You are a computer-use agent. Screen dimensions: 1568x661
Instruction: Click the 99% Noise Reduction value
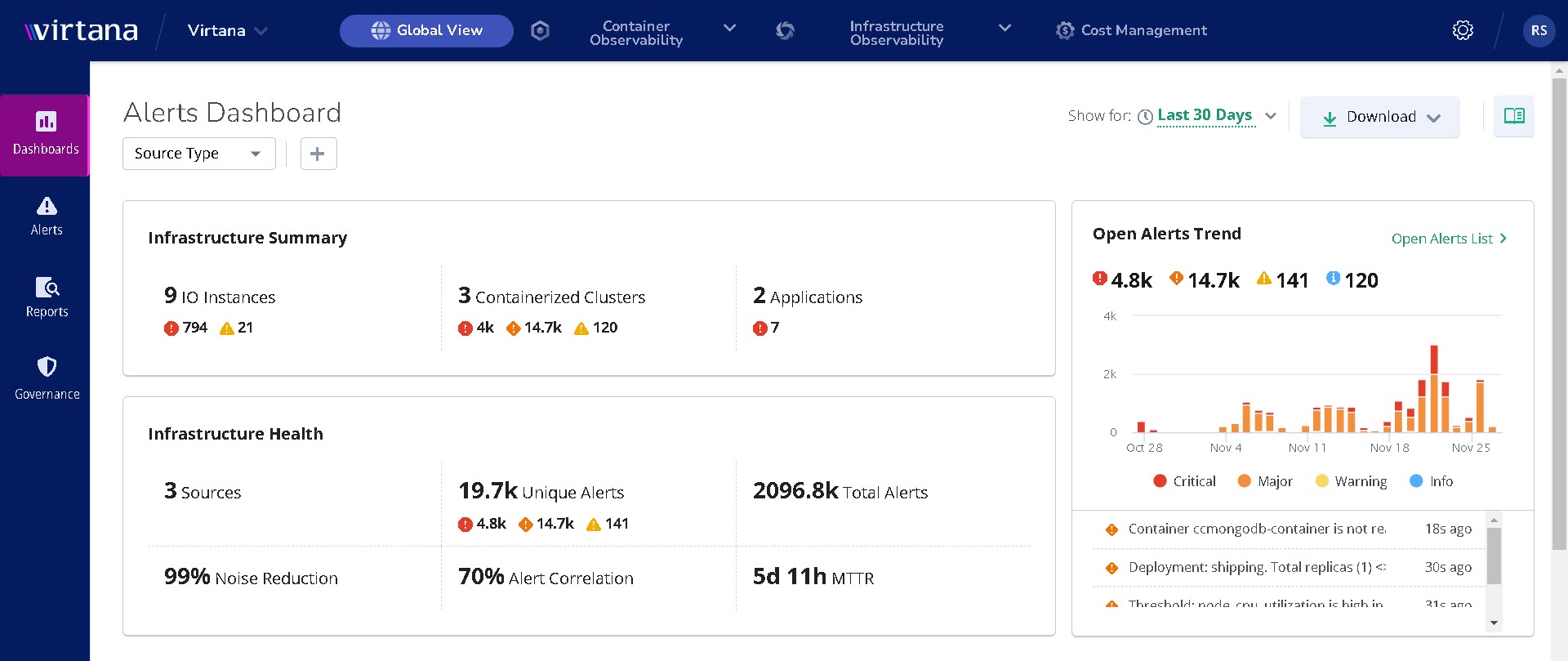pos(251,577)
